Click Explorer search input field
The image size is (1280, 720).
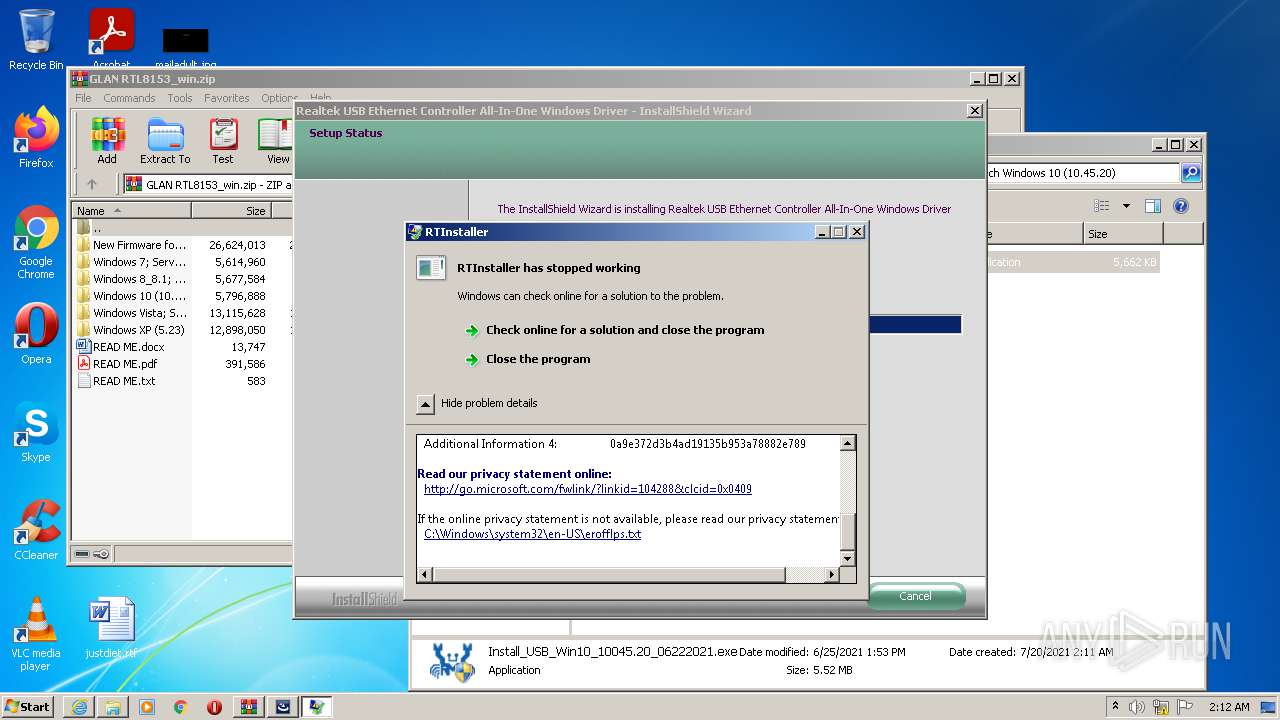point(1083,173)
